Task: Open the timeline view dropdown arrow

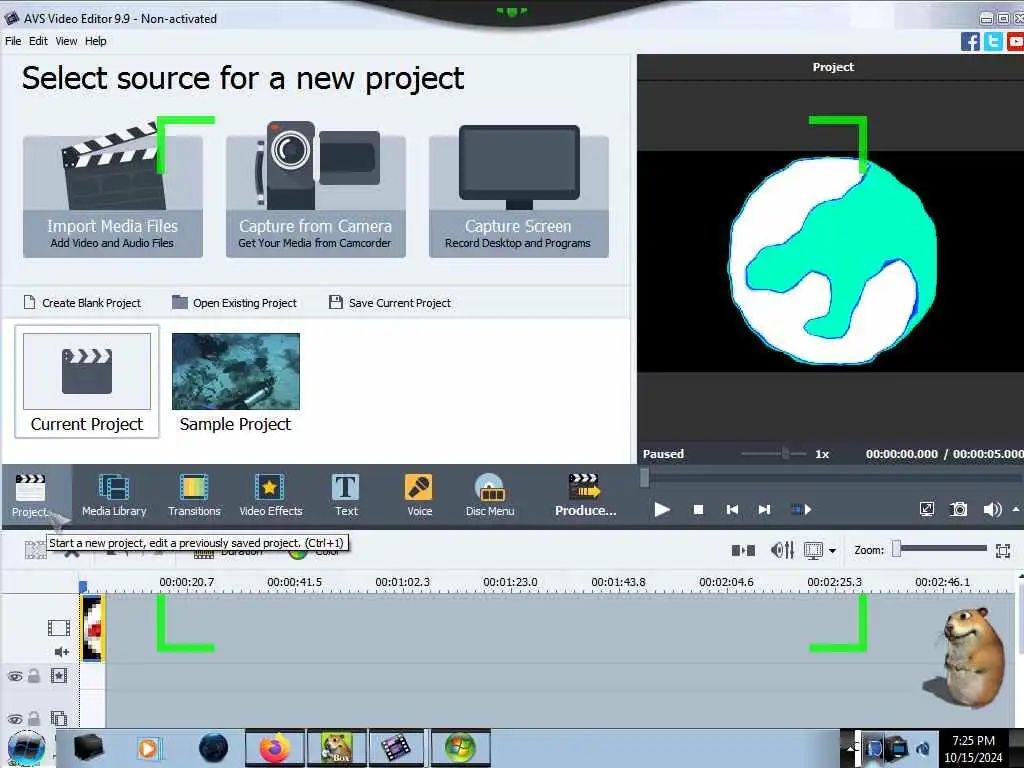Action: [832, 551]
